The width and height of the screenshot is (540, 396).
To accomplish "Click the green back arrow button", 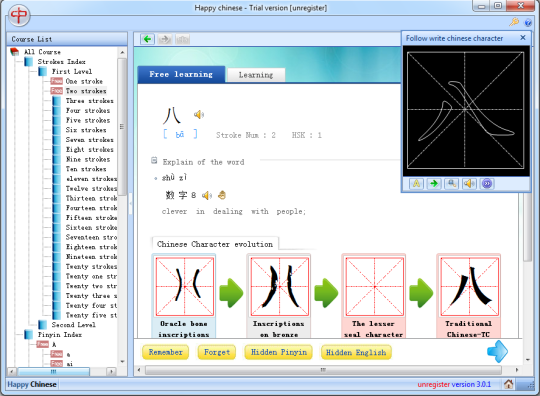I will click(147, 39).
